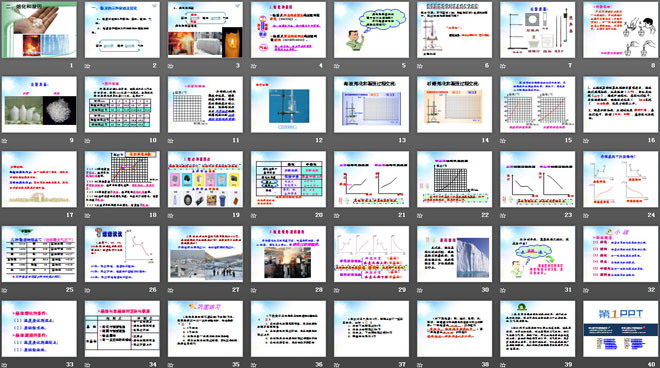Preview animation star for slide 29
660x368 pixels.
pyautogui.click(x=337, y=290)
